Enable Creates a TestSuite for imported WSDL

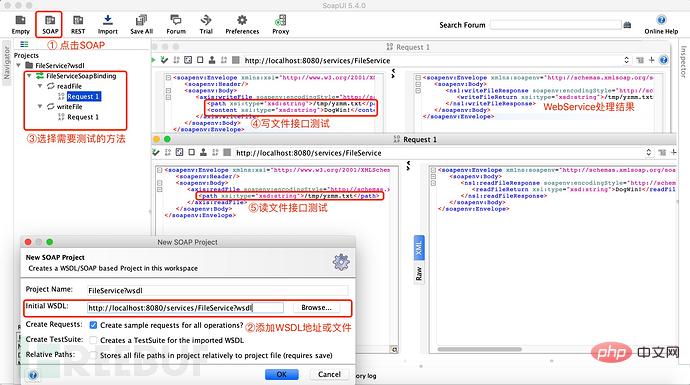(x=93, y=340)
